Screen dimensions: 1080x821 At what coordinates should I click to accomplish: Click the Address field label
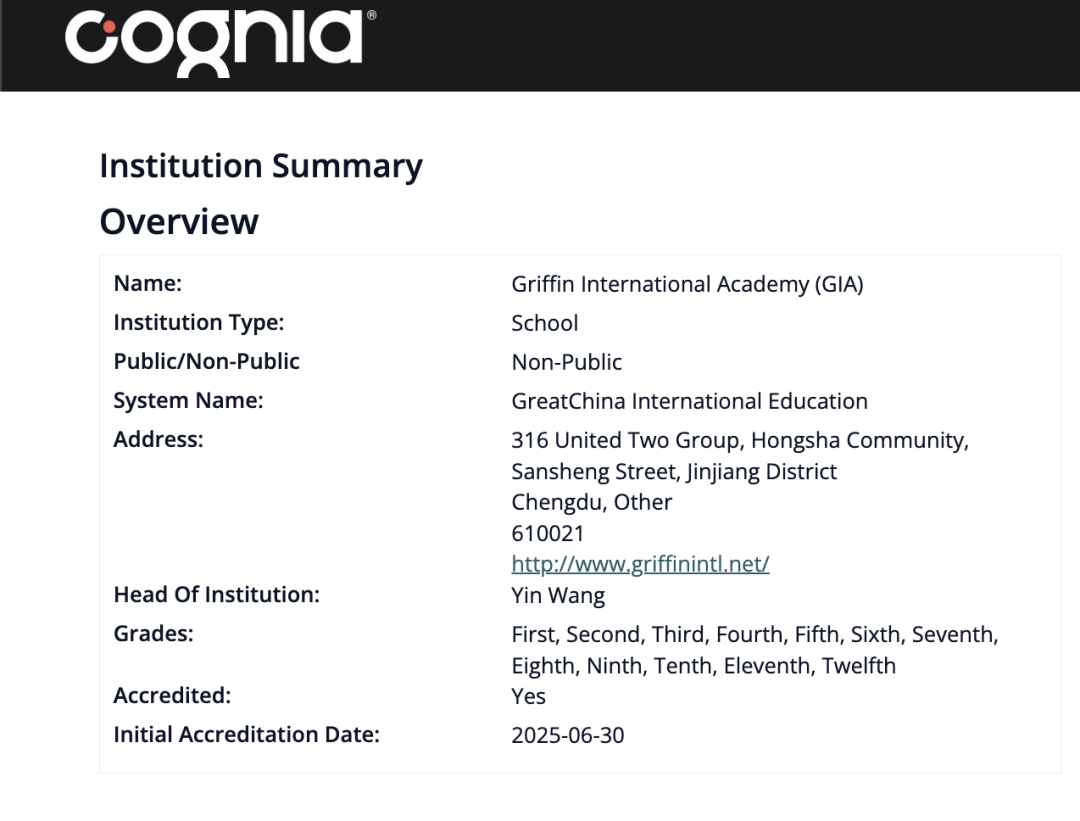coord(158,440)
